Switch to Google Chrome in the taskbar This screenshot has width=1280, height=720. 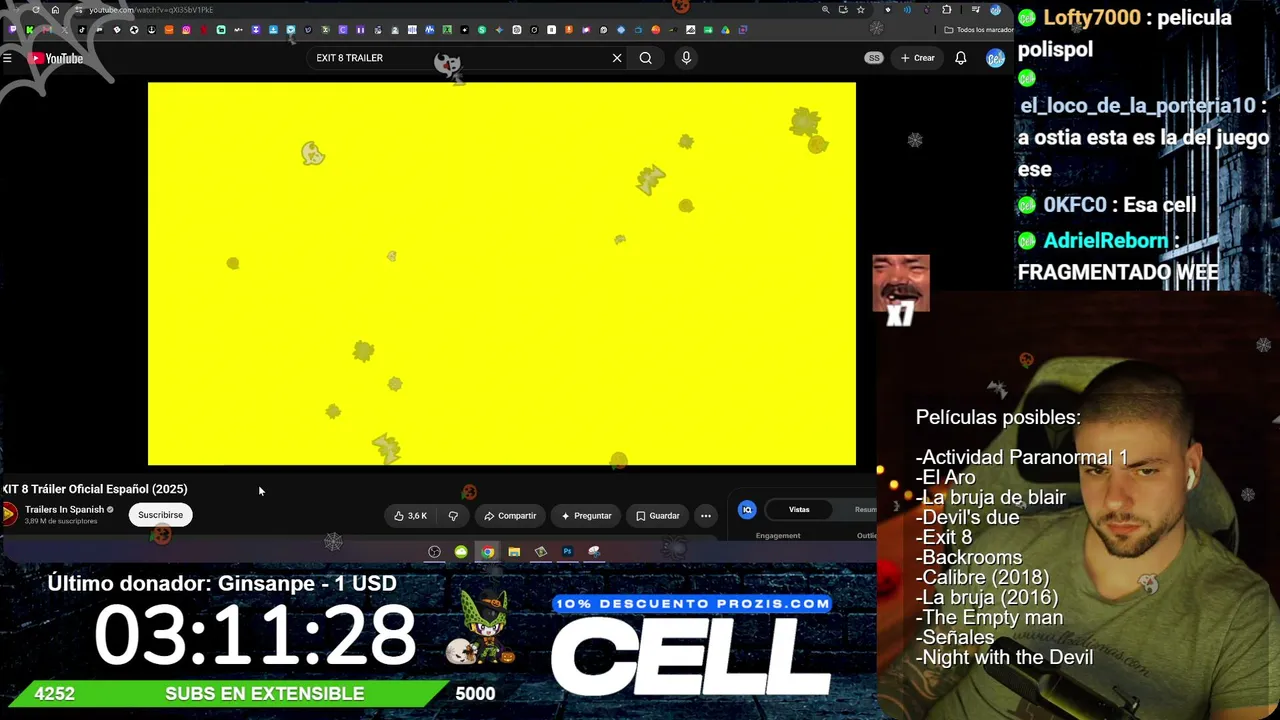click(487, 552)
